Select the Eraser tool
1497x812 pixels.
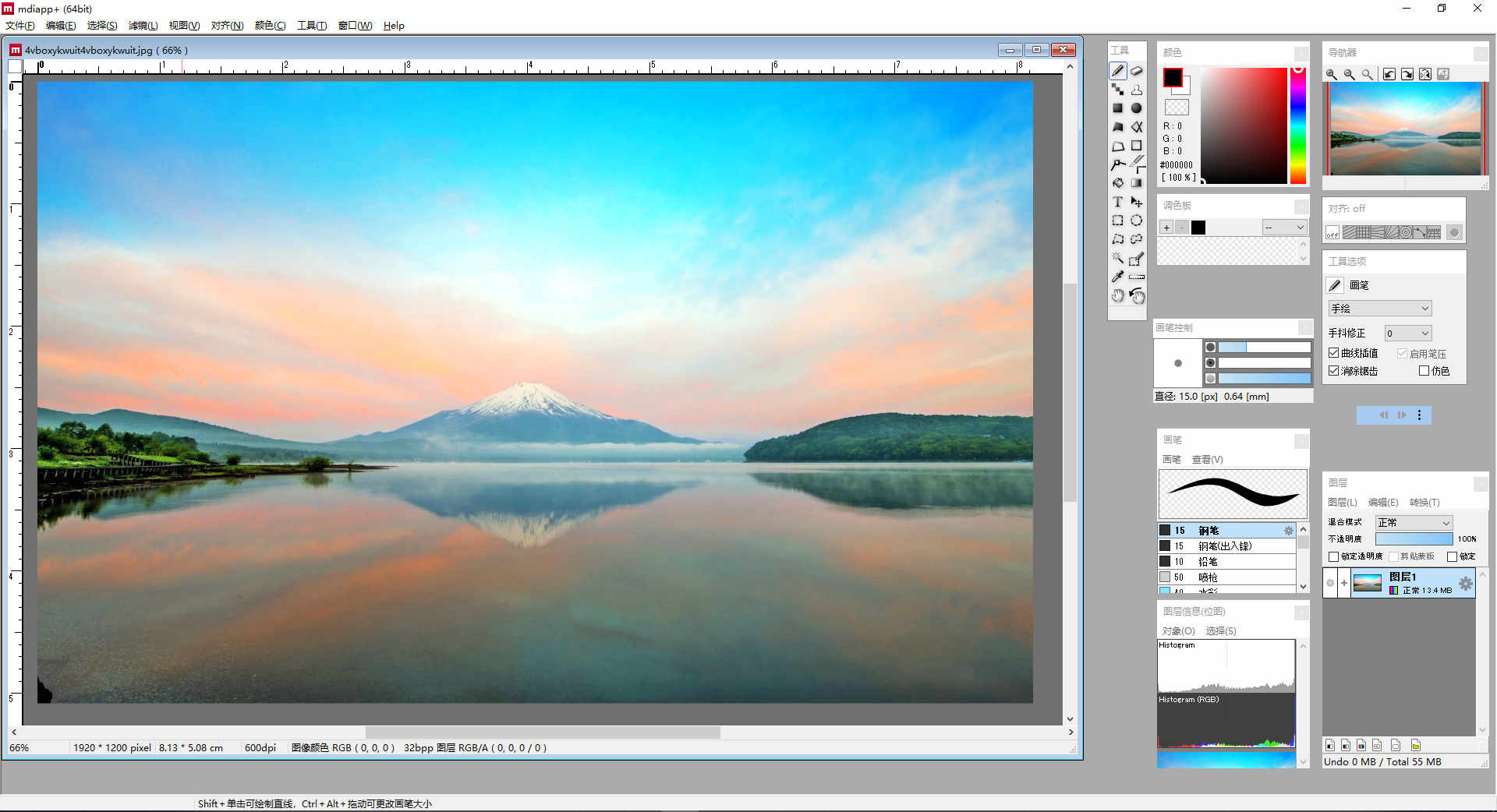tap(1137, 71)
